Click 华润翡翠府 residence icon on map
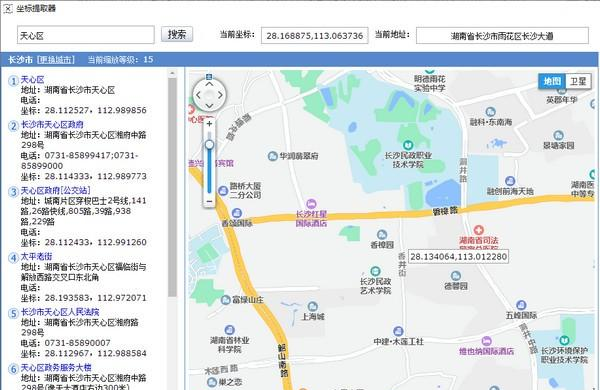 [x=272, y=156]
